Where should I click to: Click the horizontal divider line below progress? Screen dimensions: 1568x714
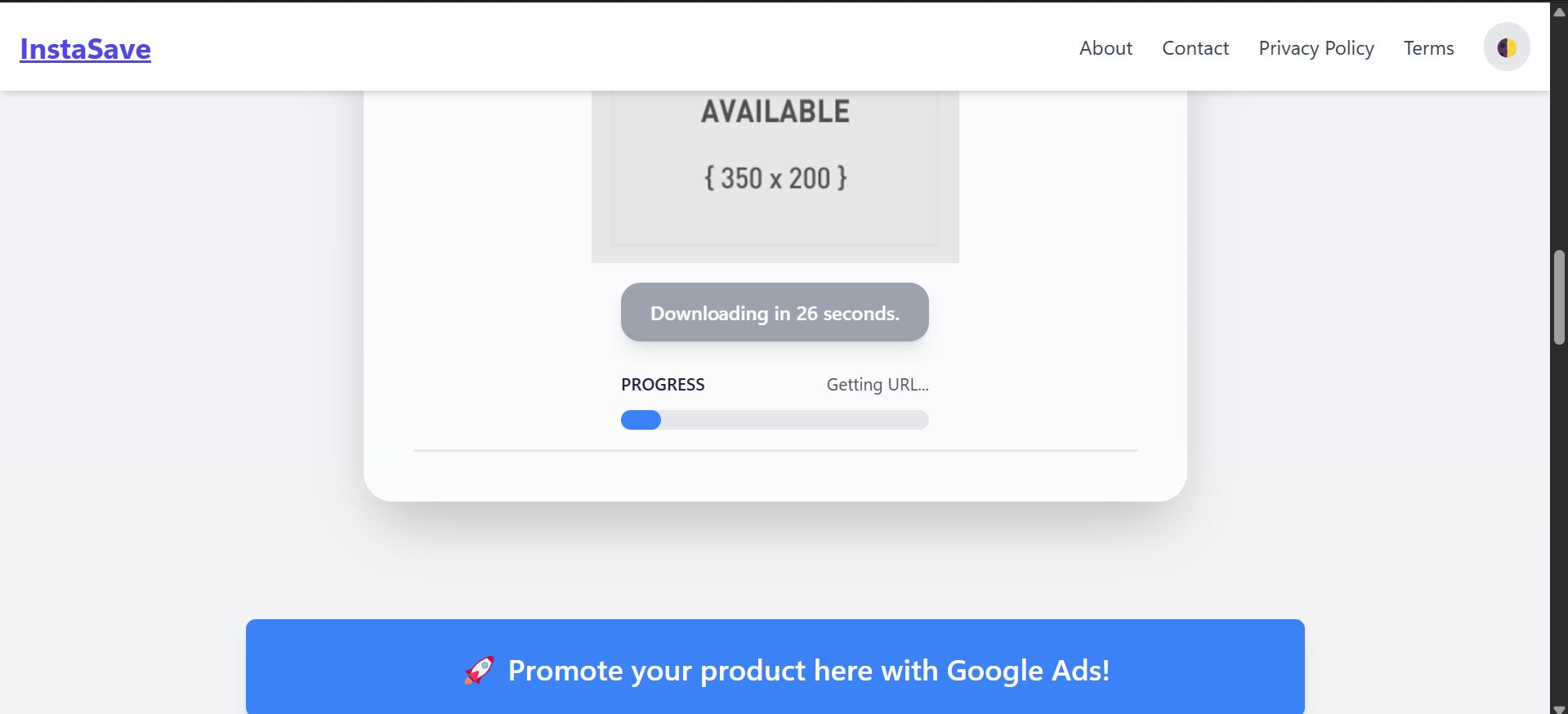(775, 450)
